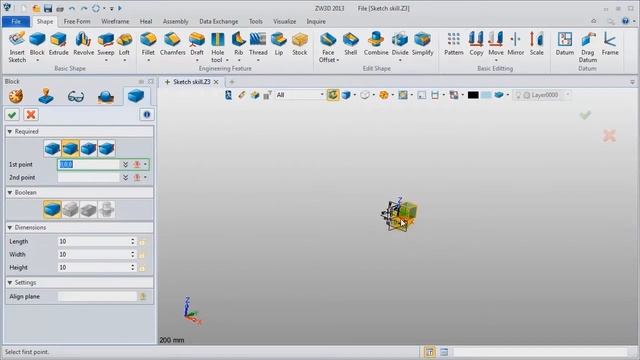
Task: Expand 1st point double-chevron options
Action: click(x=125, y=164)
